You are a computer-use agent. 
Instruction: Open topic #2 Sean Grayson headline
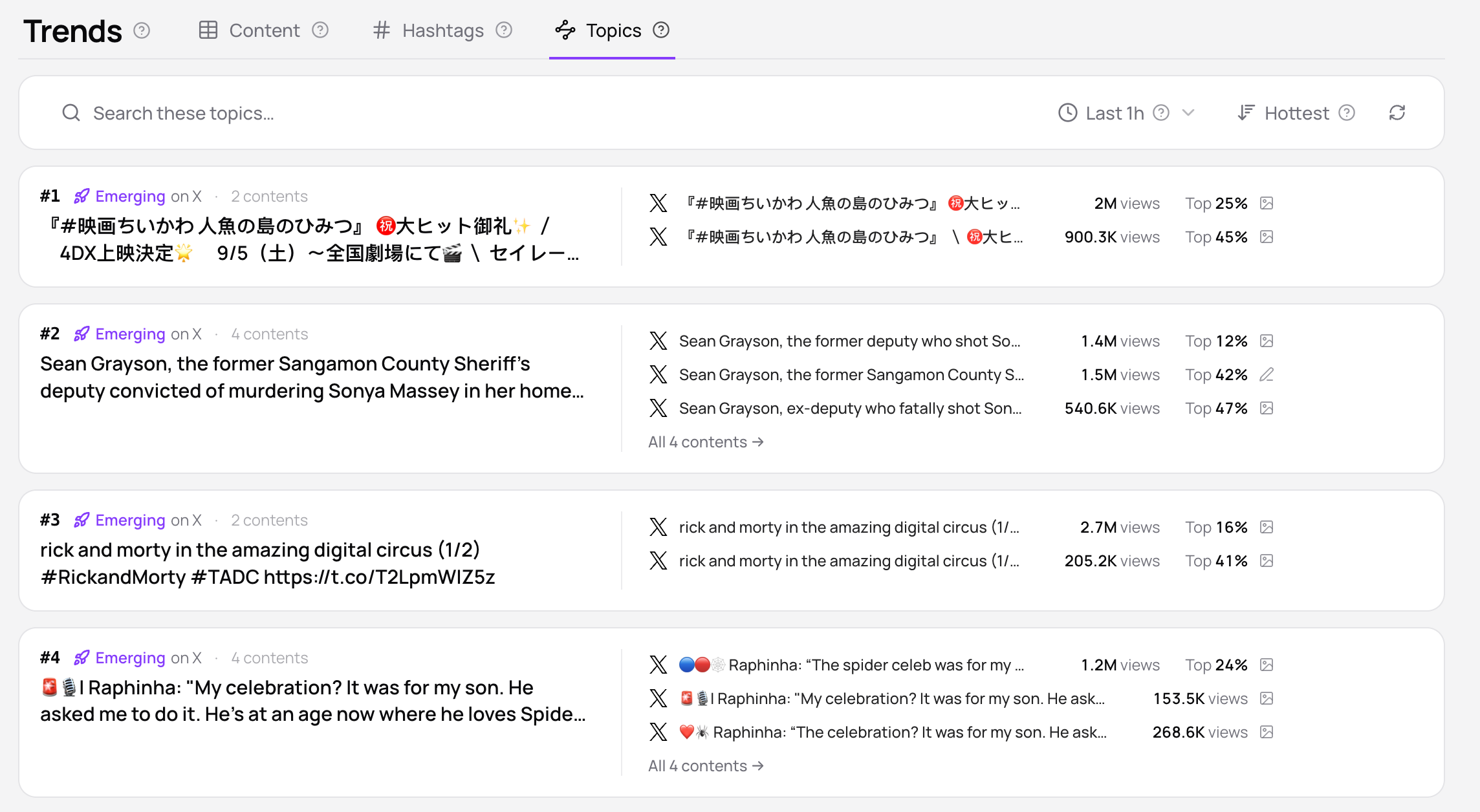(x=312, y=378)
